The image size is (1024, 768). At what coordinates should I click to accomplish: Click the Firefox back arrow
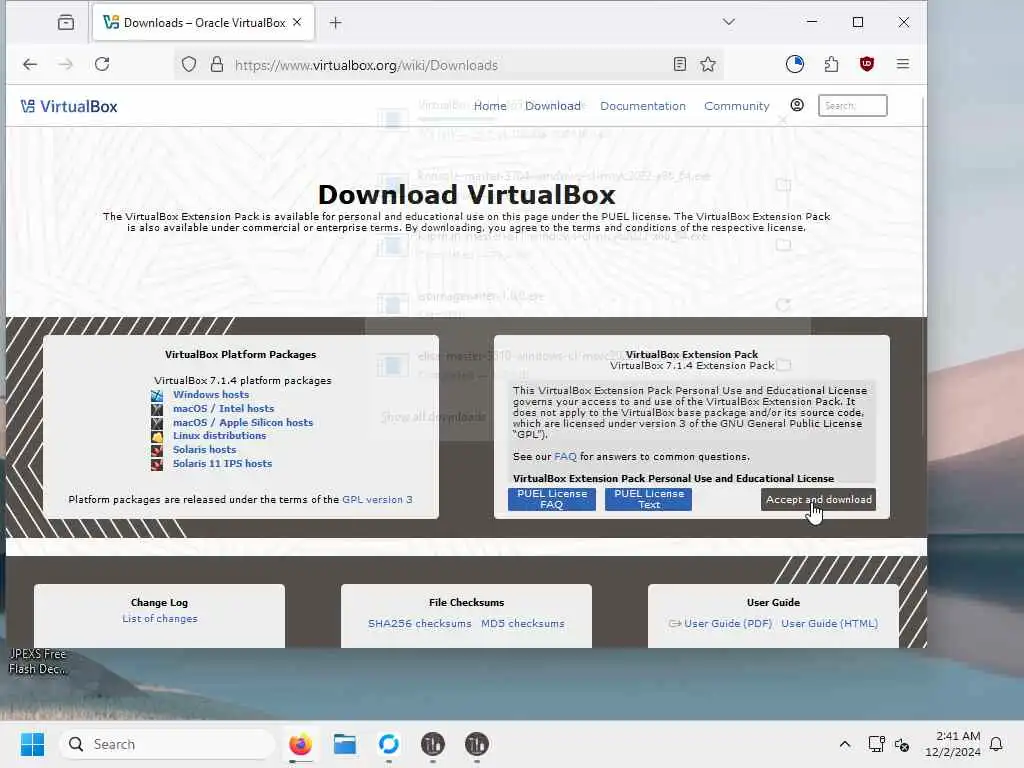(30, 64)
